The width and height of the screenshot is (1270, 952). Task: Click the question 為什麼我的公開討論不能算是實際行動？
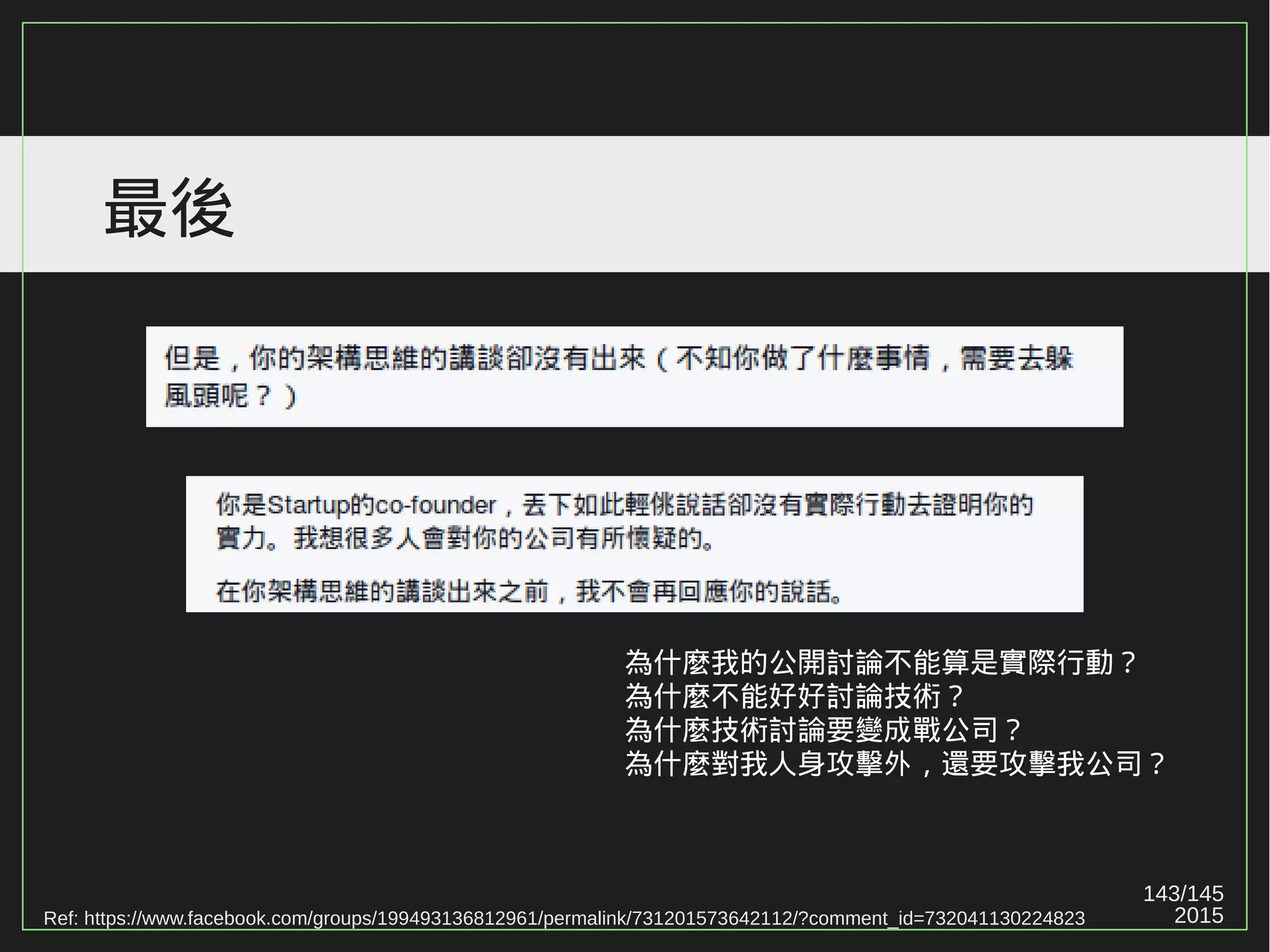coord(881,662)
